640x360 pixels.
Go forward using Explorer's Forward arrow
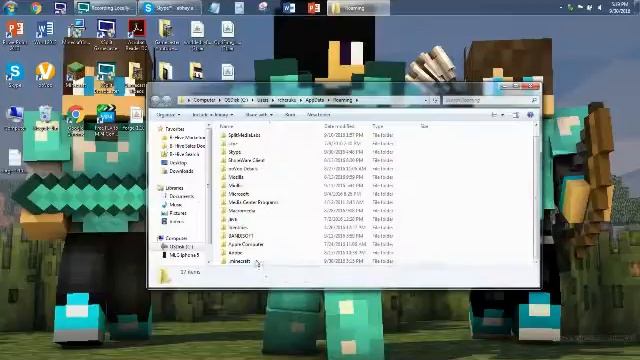167,100
